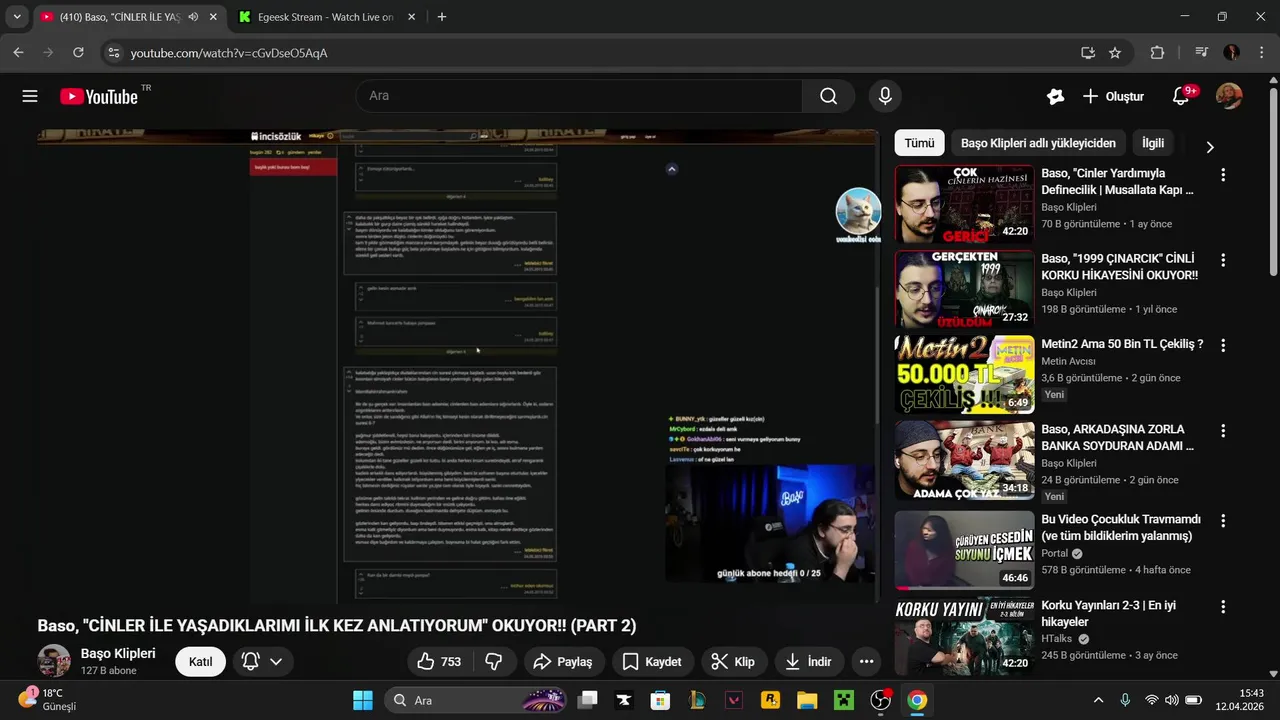The width and height of the screenshot is (1280, 720).
Task: Open the ÇÜRÜYEN CESEDİN SUYUNU İÇMEK thumbnail
Action: tap(964, 550)
